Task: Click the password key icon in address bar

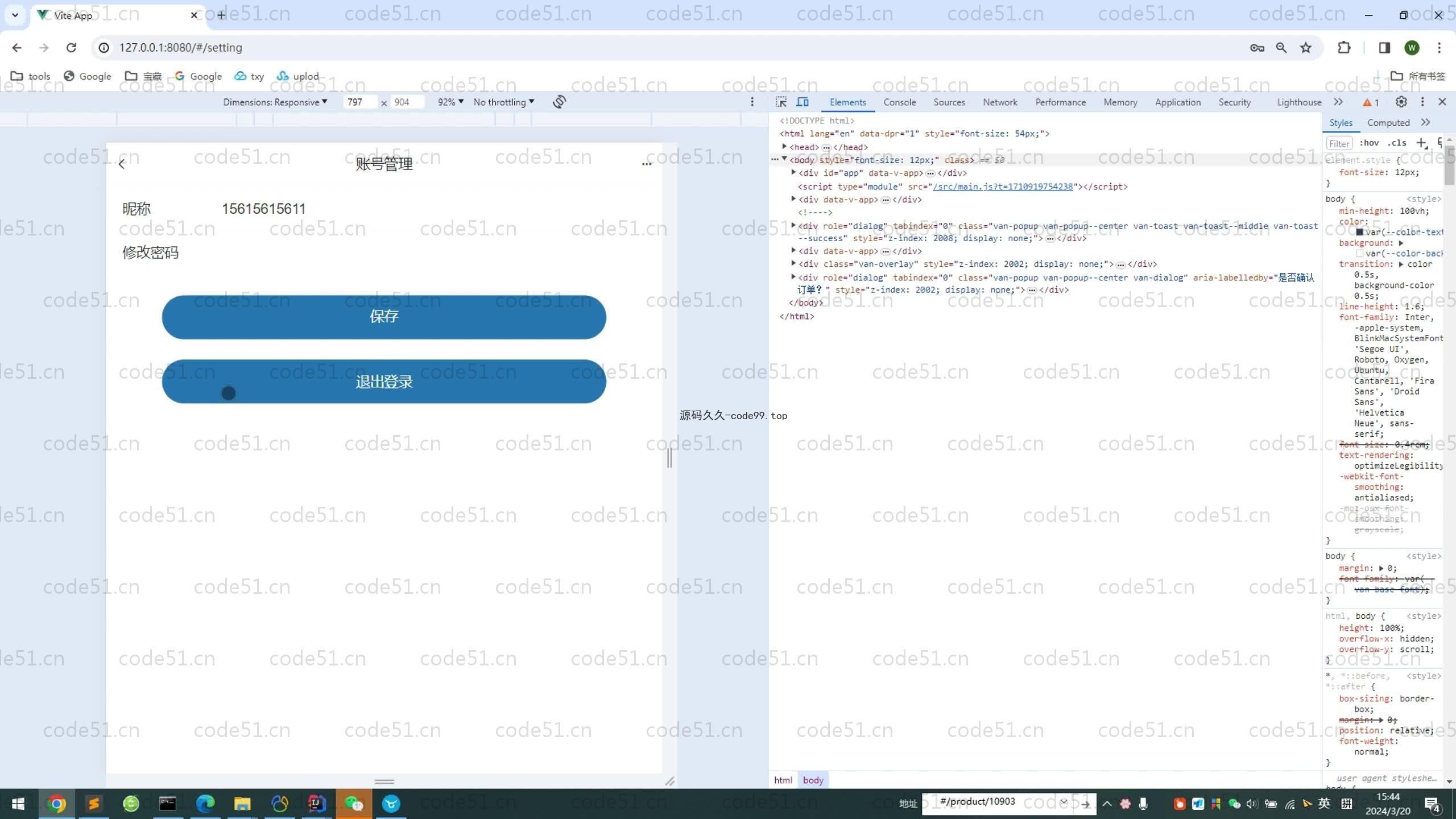Action: coord(1257,48)
